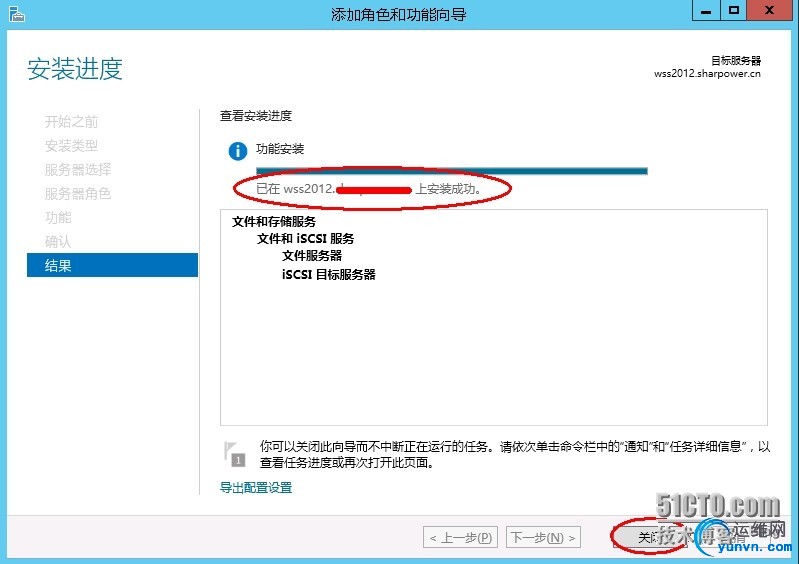
Task: Open the 导出配置设置 link
Action: tap(256, 488)
